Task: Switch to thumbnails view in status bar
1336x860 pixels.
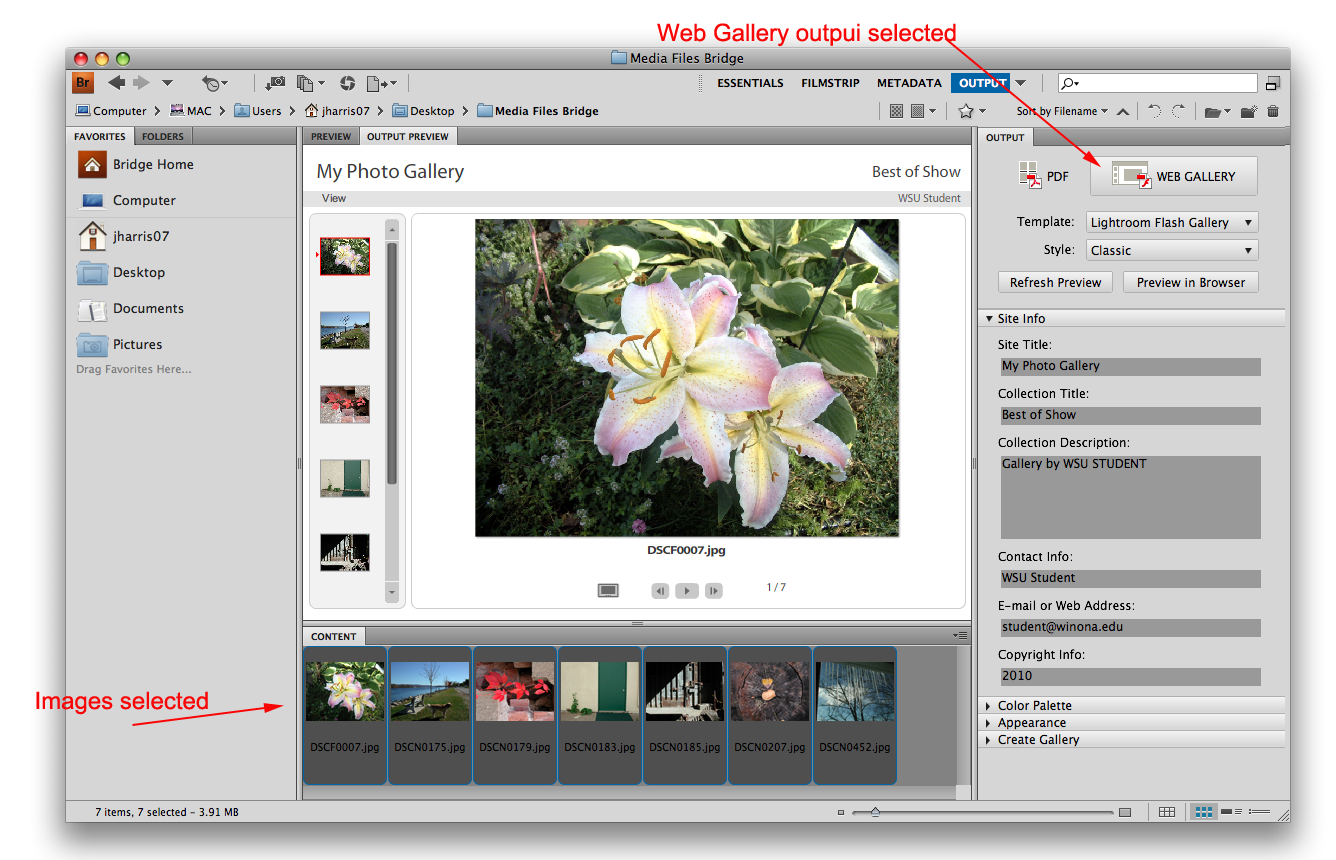Action: point(1204,812)
